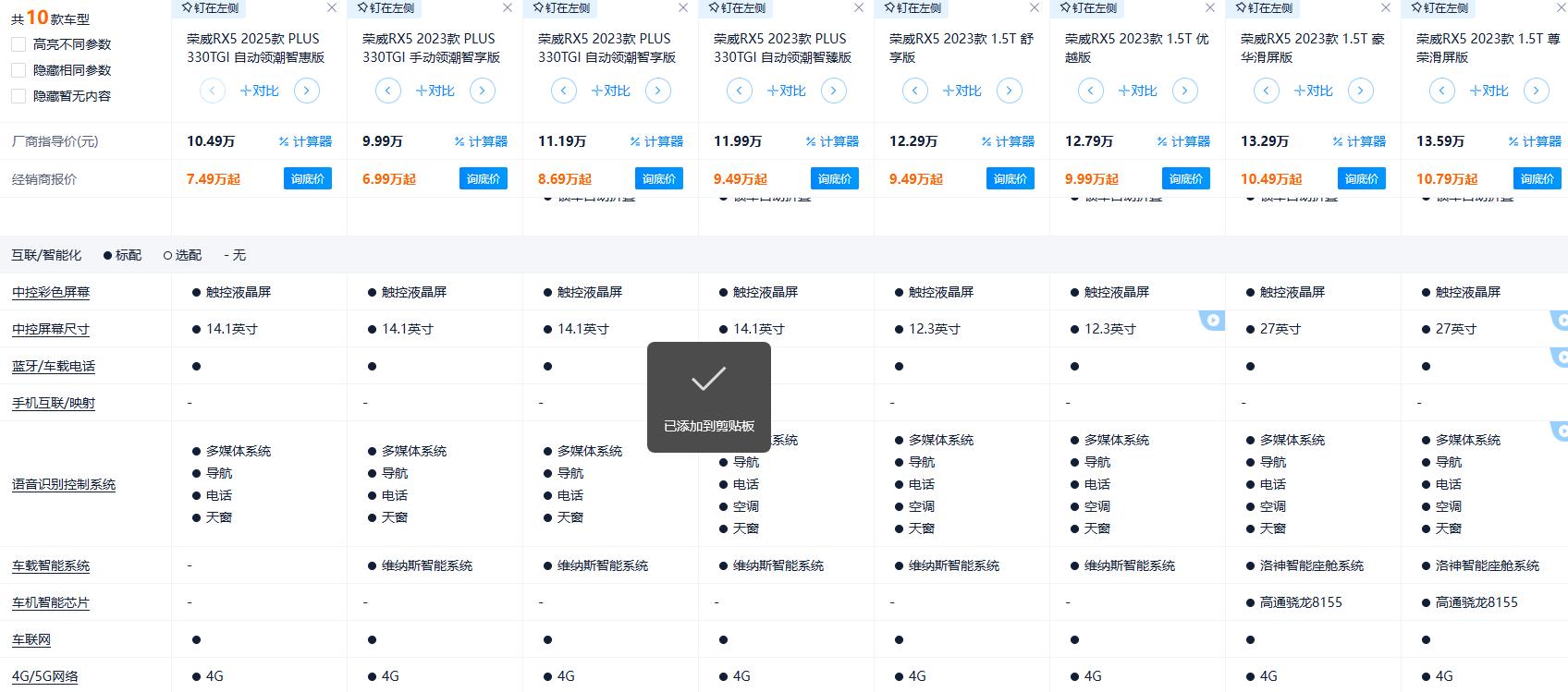Move the 自动领潮智臻版 column right
The width and height of the screenshot is (1568, 692).
(x=834, y=91)
